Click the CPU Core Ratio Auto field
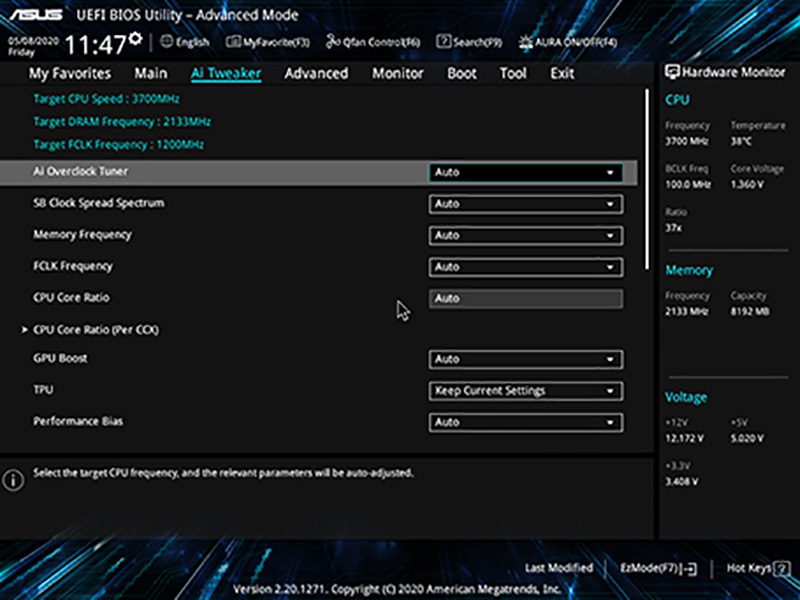 click(x=526, y=299)
